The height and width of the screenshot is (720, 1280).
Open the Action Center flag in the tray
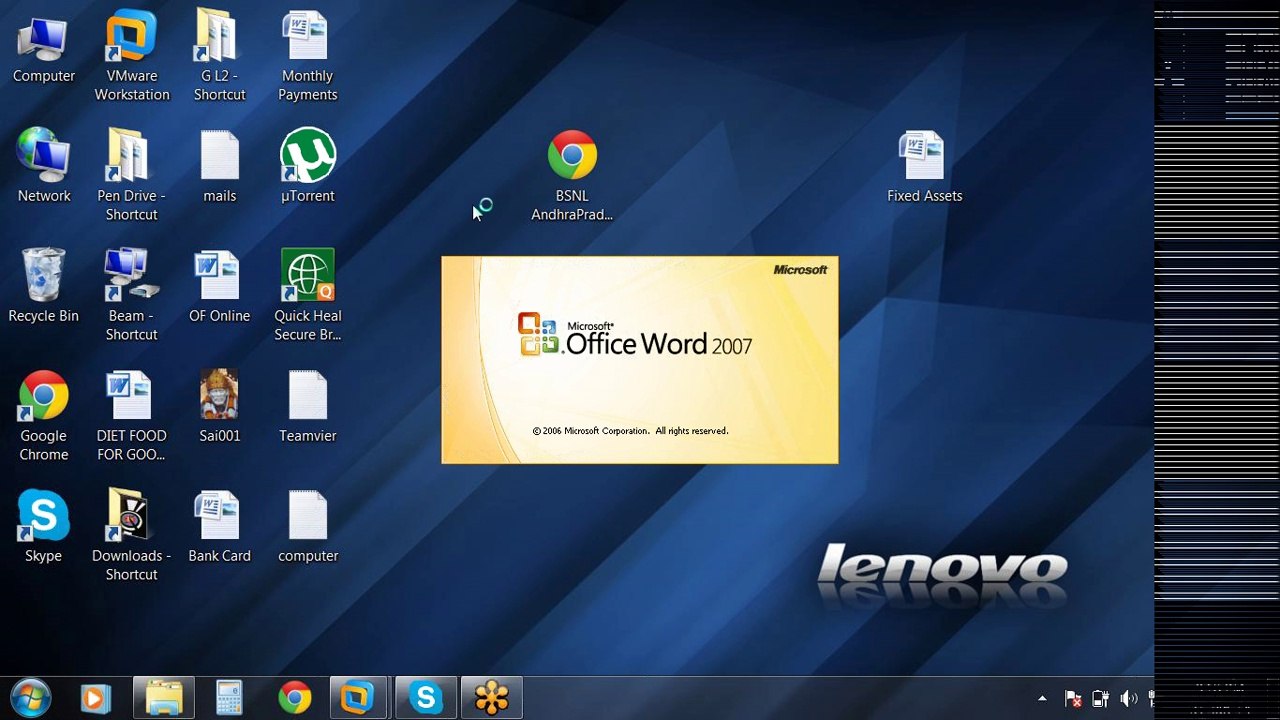click(1073, 698)
